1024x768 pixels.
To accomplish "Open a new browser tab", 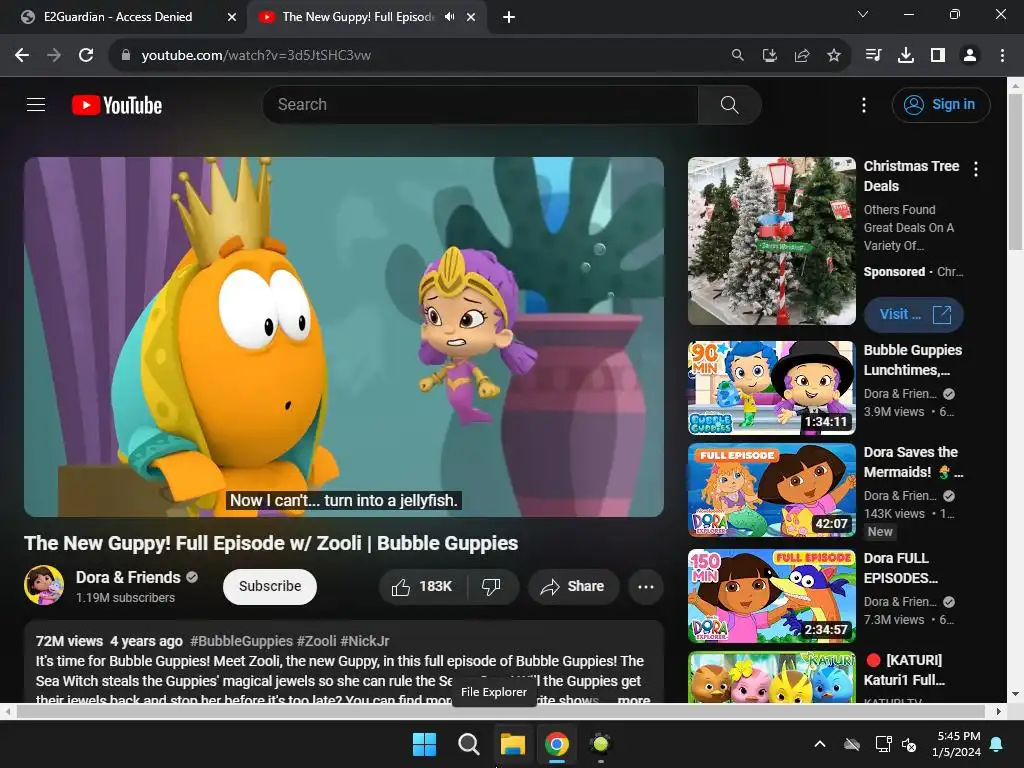I will click(x=509, y=17).
